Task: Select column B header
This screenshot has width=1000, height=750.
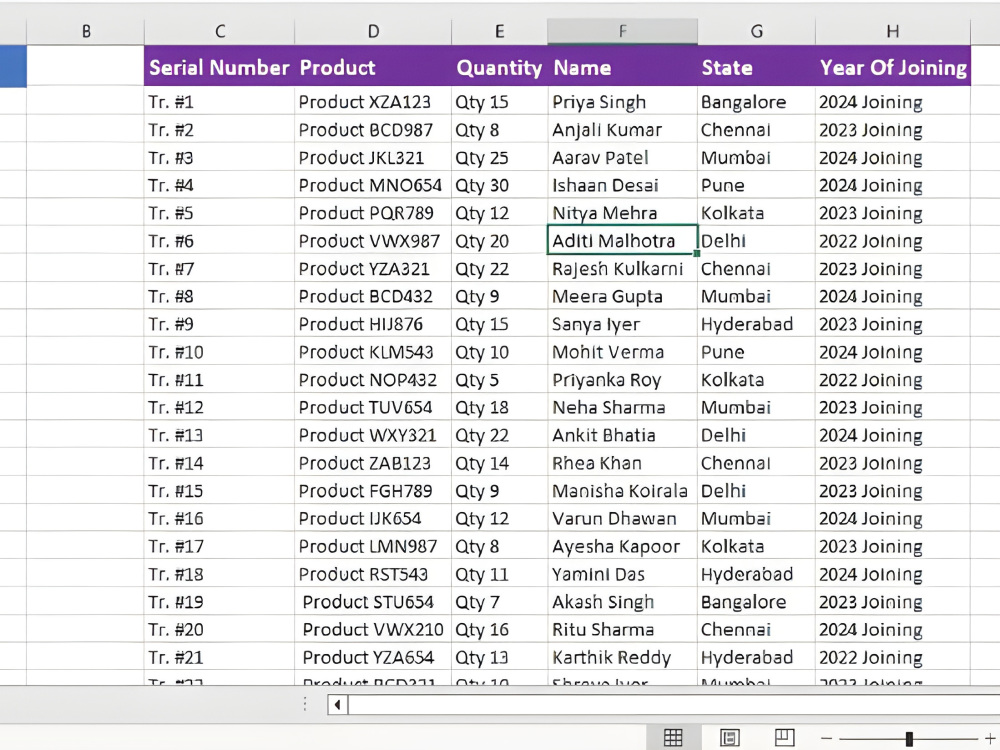Action: (x=85, y=31)
